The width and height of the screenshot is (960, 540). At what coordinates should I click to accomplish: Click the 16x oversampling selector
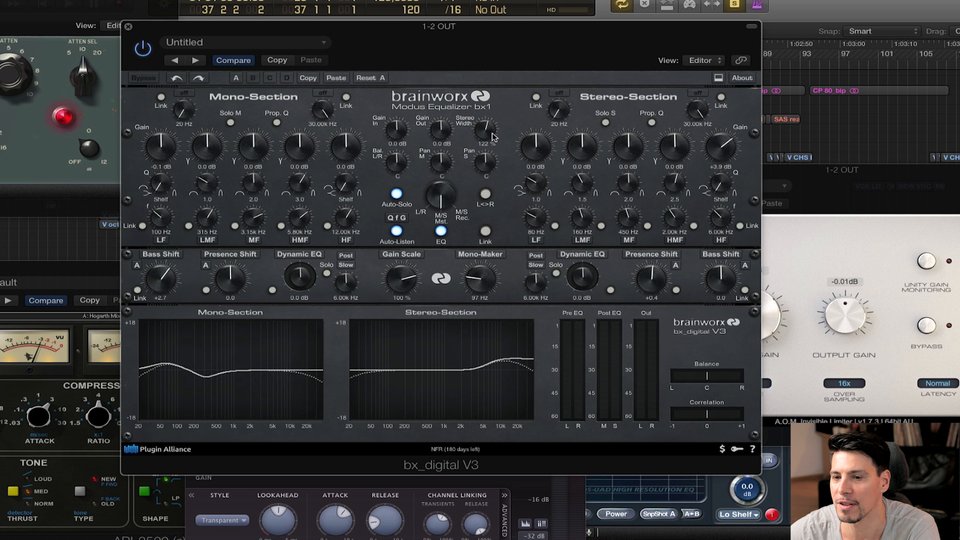[844, 383]
